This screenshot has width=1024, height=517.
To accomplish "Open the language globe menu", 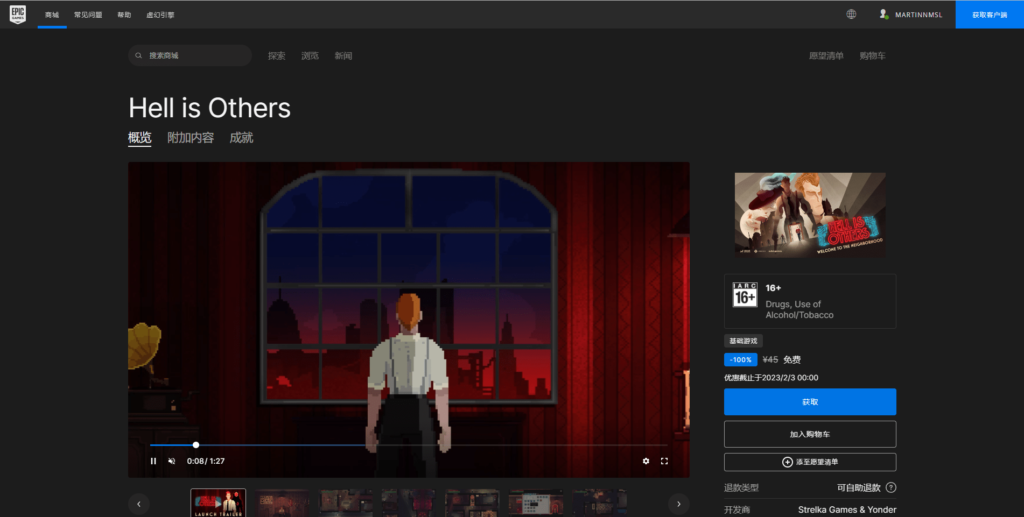I will coord(851,14).
